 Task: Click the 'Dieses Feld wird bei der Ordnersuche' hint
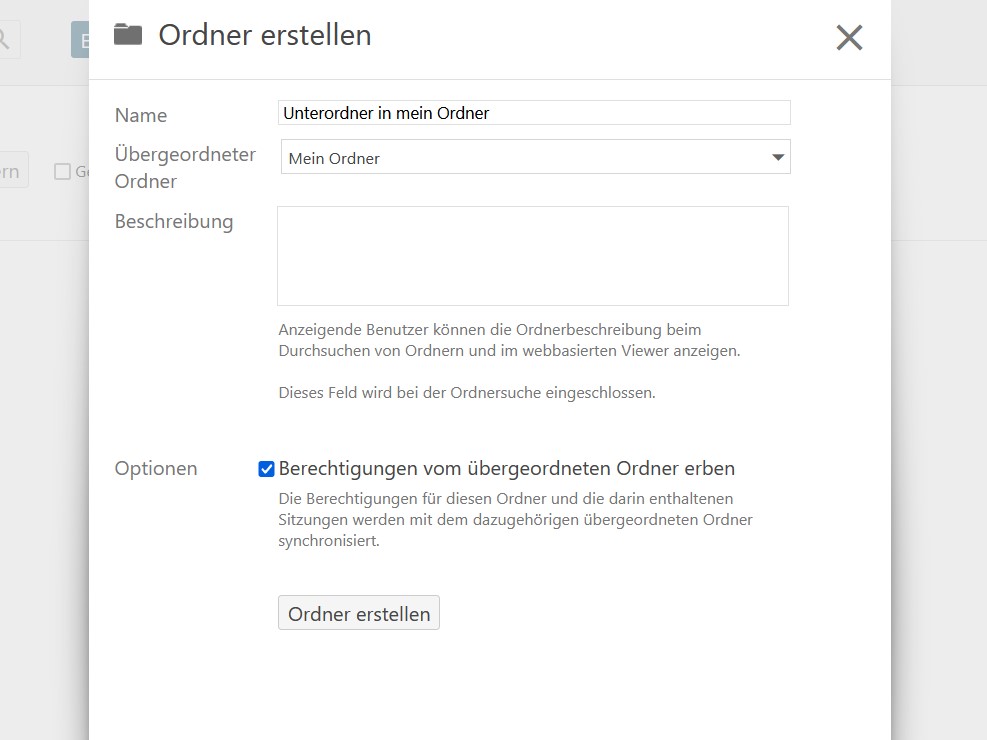coord(466,393)
